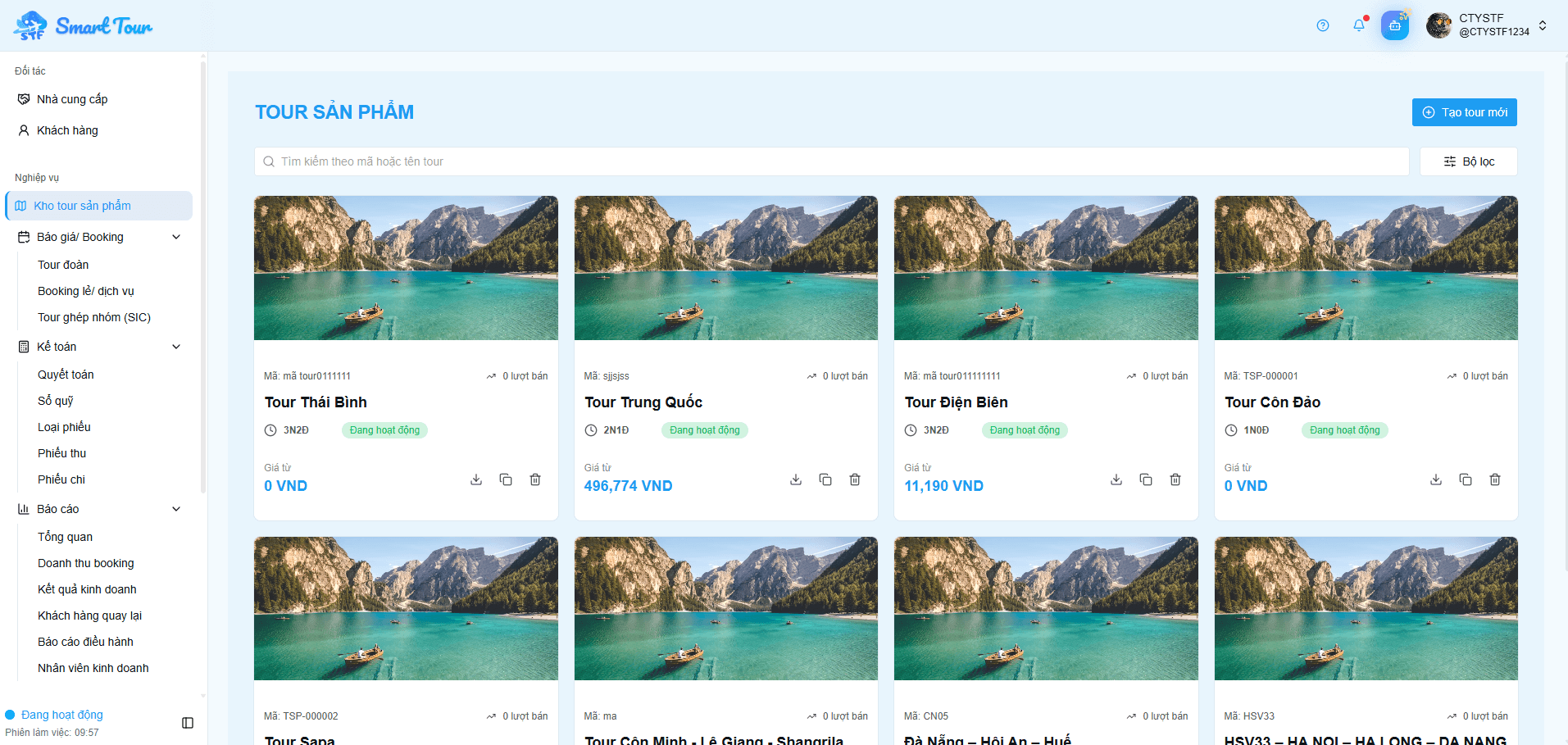Open Doanh thu booking report

point(86,563)
